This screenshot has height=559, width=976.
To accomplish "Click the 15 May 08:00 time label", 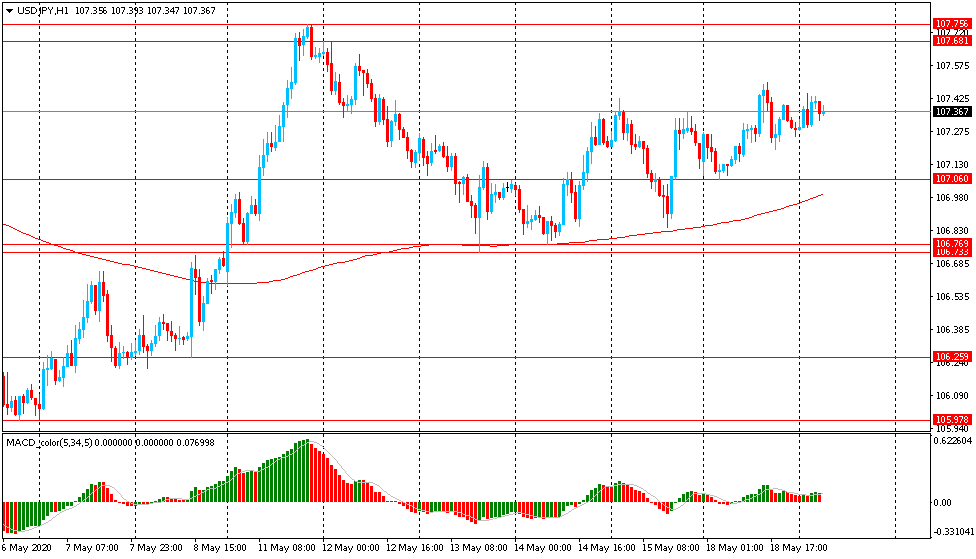I will (671, 548).
